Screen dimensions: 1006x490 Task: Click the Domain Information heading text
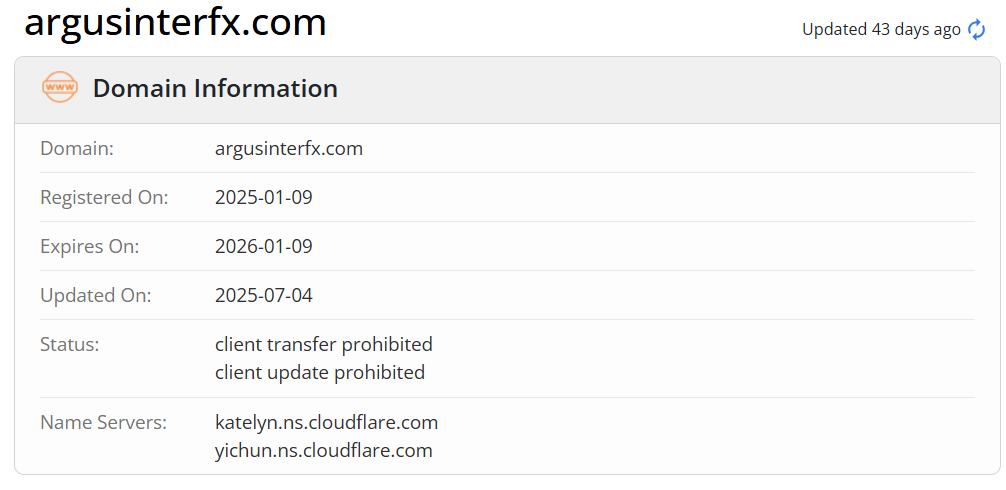pos(215,88)
